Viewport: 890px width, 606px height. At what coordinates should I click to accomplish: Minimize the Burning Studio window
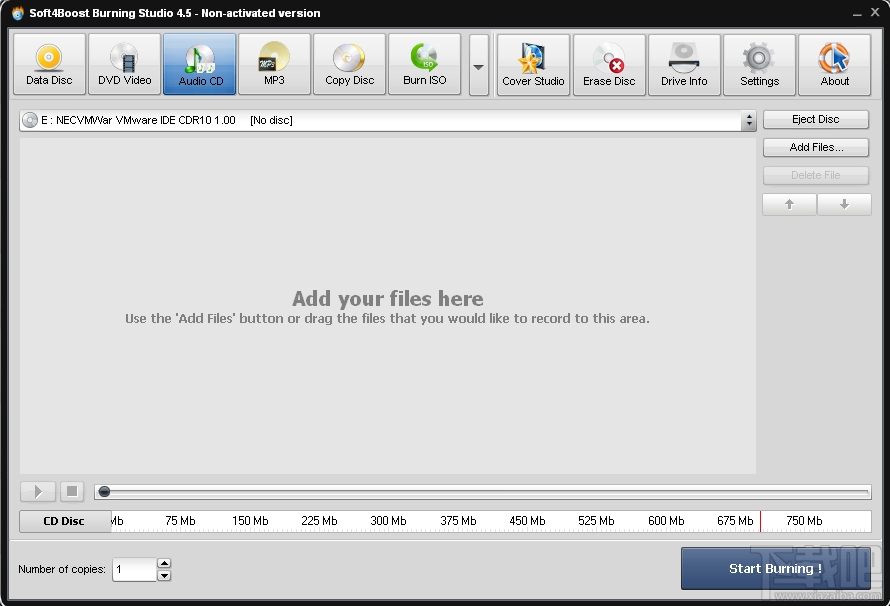[x=857, y=13]
